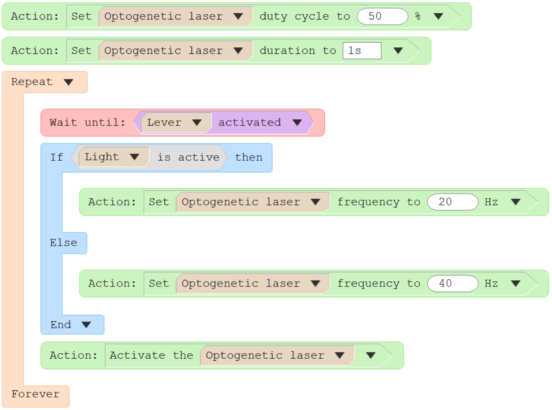The image size is (552, 410).
Task: Expand action options arrow on duration block
Action: coord(398,51)
